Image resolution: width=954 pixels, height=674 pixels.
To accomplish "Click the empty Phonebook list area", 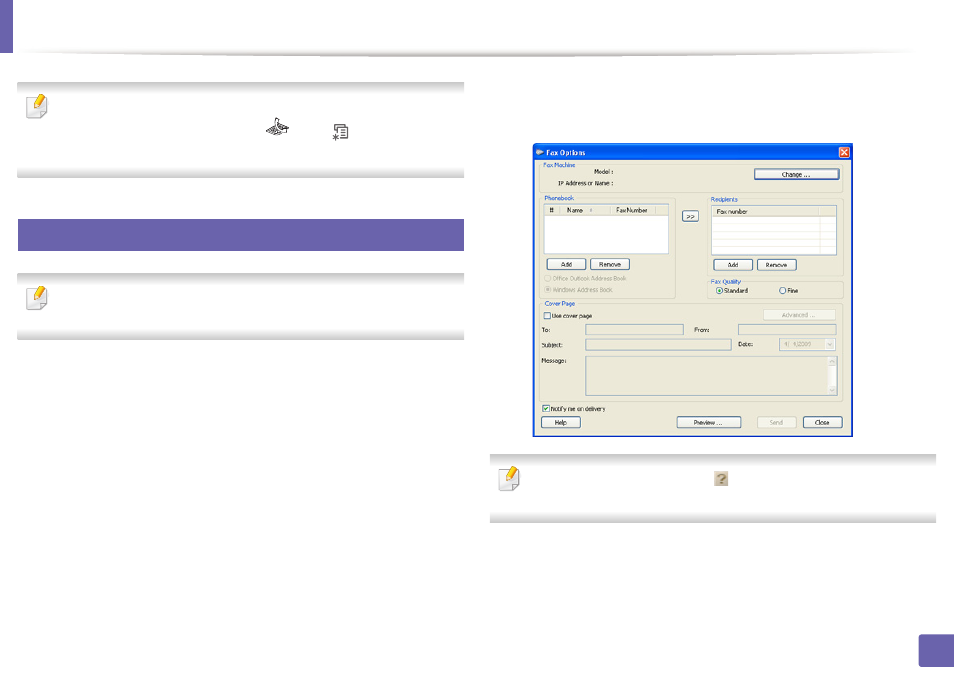I will [x=606, y=234].
